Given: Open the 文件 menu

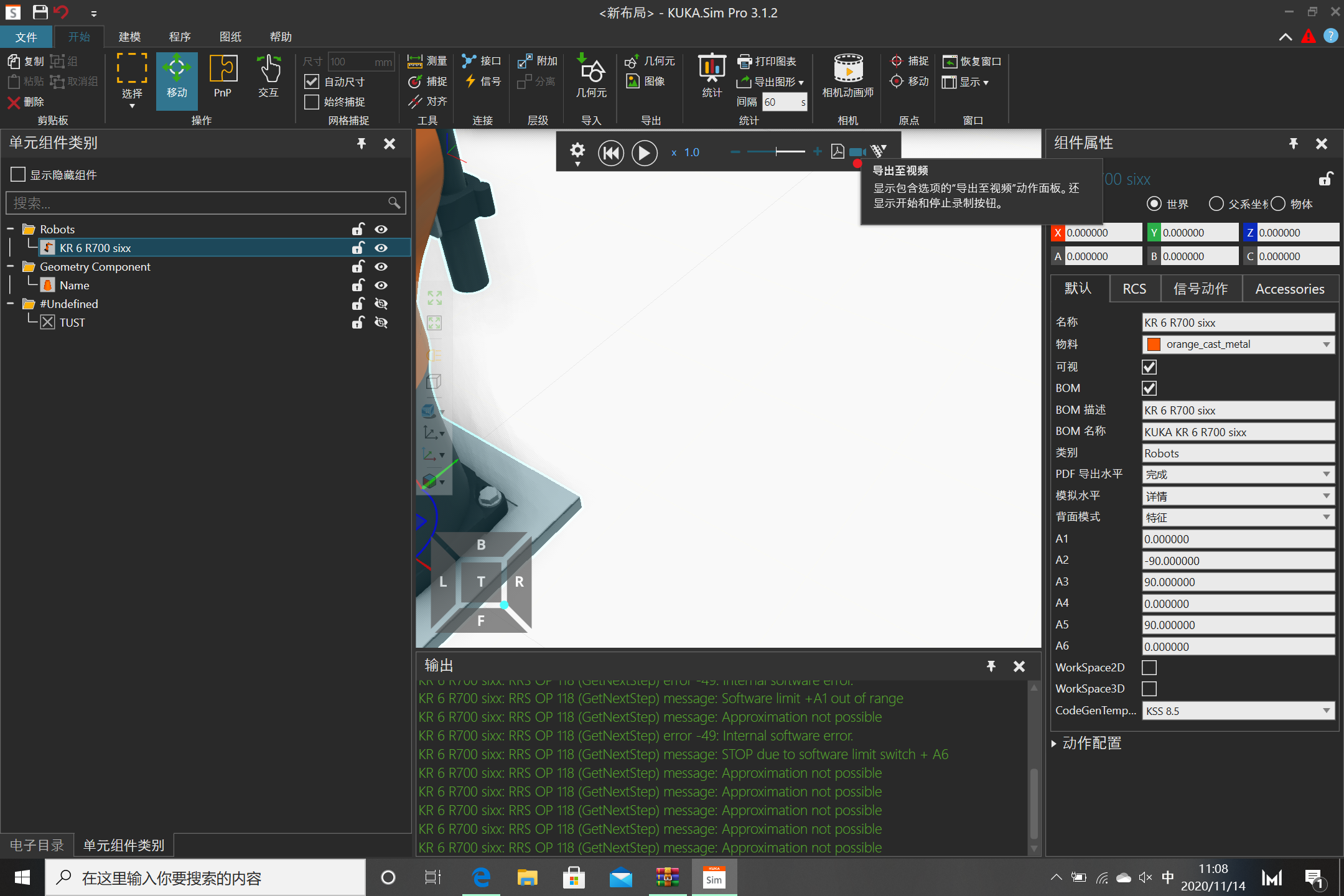Looking at the screenshot, I should 26,37.
